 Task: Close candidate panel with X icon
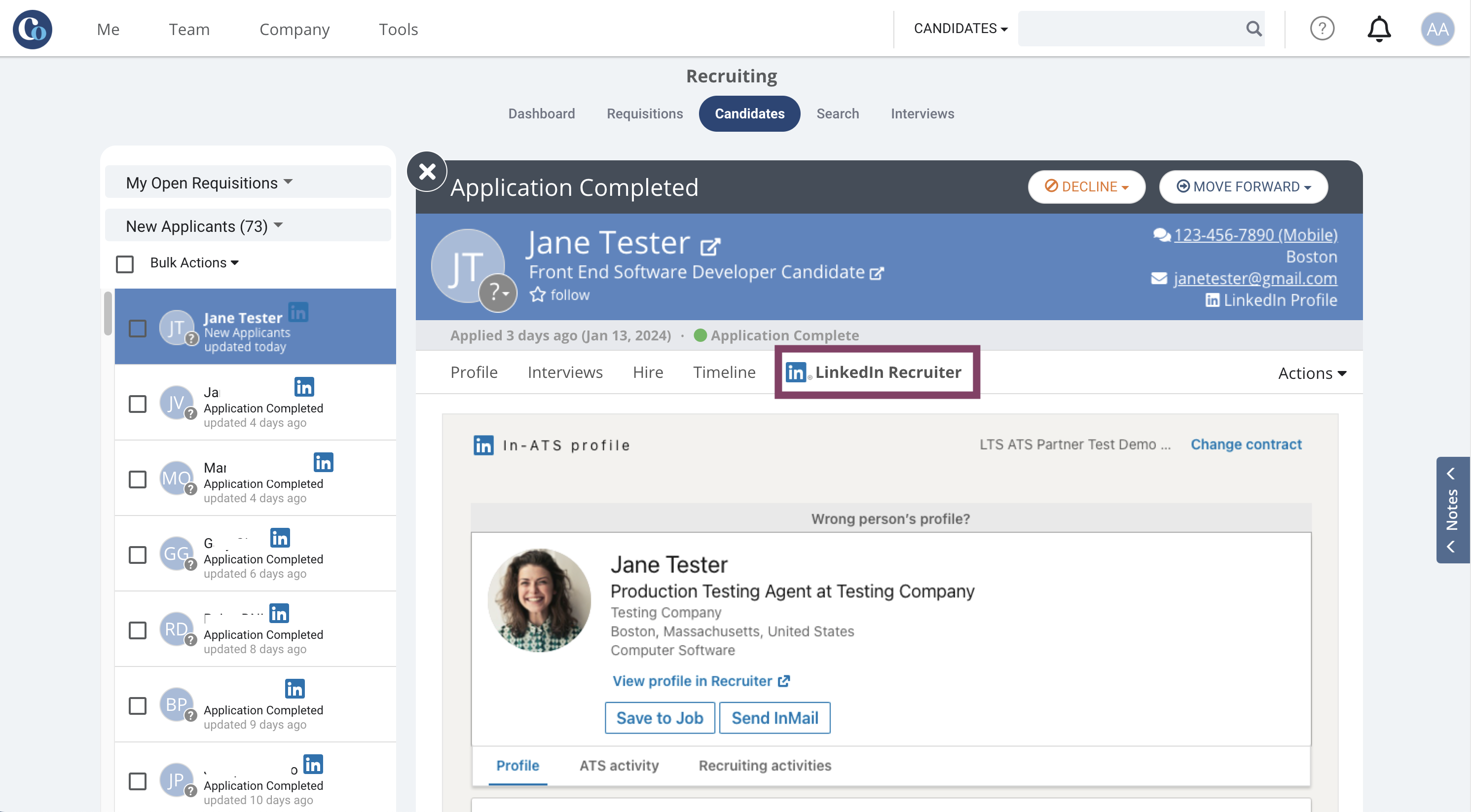[427, 171]
